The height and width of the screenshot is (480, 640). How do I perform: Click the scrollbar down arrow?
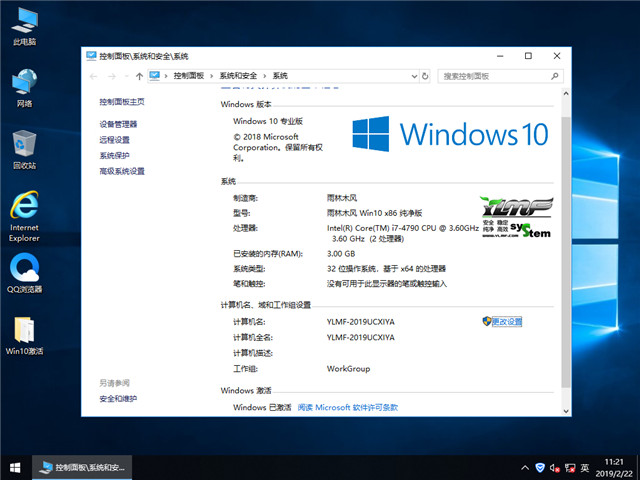566,411
